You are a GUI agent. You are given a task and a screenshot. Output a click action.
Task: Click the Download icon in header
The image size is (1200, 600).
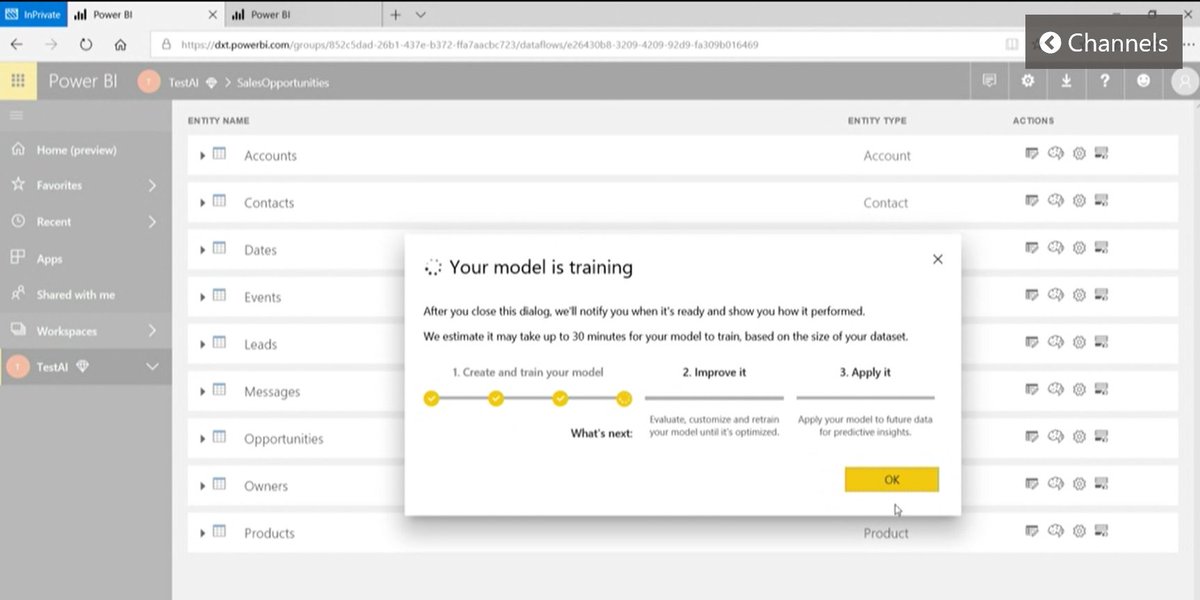(x=1067, y=81)
